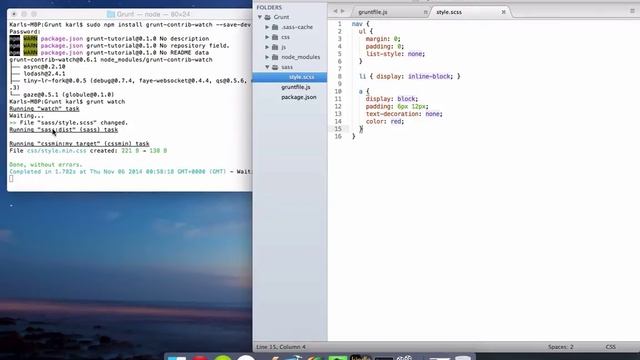640x360 pixels.
Task: Click the js folder icon
Action: point(275,47)
